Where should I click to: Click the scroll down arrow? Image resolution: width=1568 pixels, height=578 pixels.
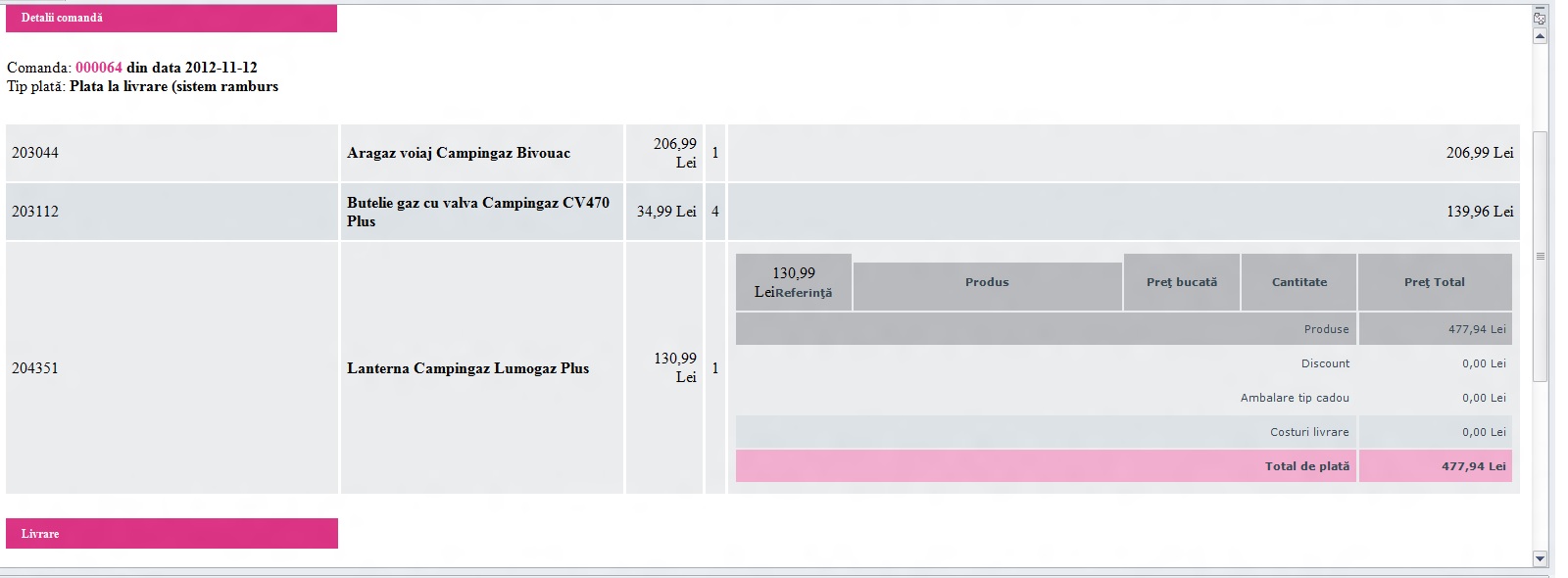(1540, 559)
